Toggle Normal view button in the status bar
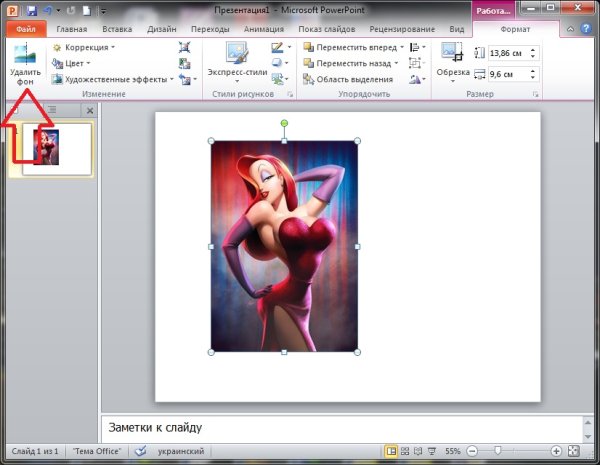 coord(391,452)
